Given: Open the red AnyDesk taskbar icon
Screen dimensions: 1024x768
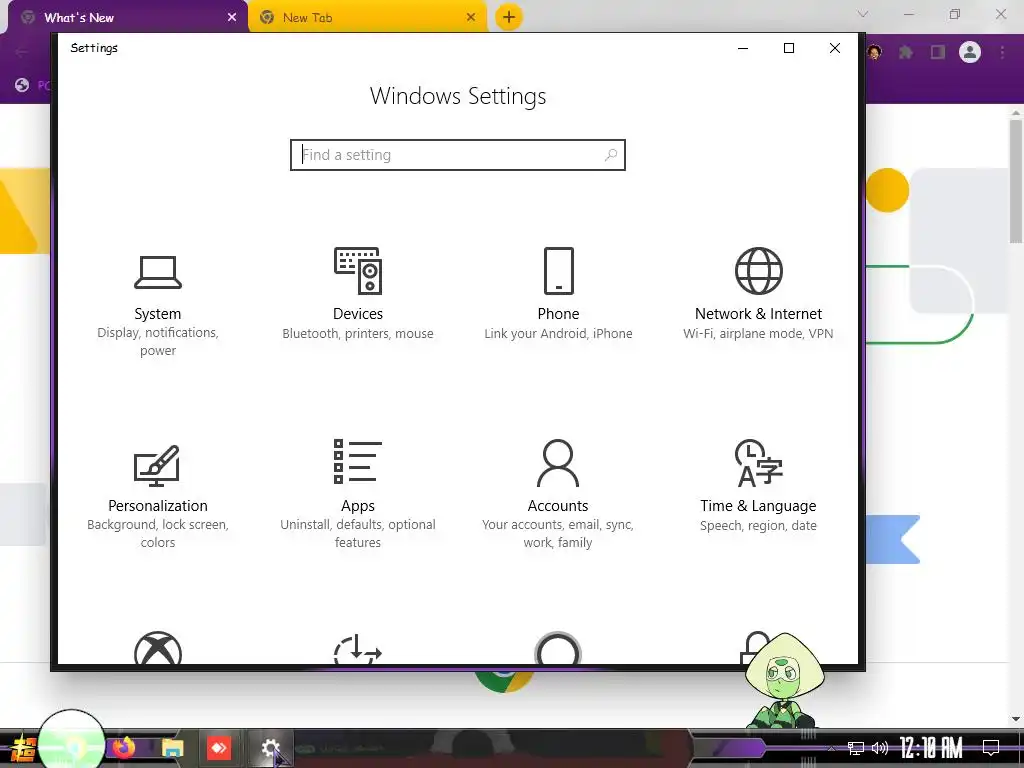Looking at the screenshot, I should [x=219, y=748].
